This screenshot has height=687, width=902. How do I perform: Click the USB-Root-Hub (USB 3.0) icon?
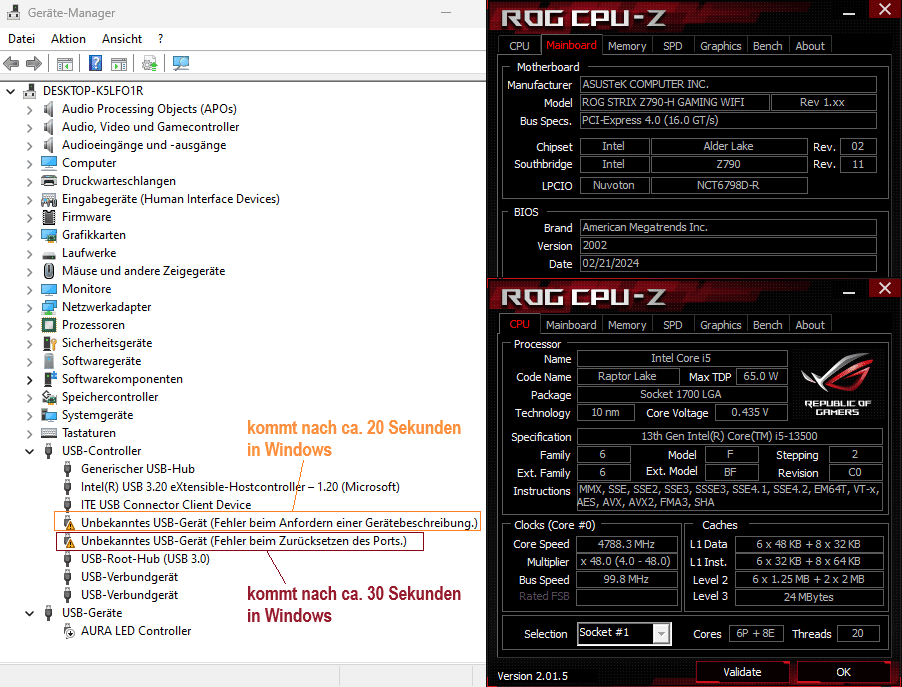(x=68, y=559)
